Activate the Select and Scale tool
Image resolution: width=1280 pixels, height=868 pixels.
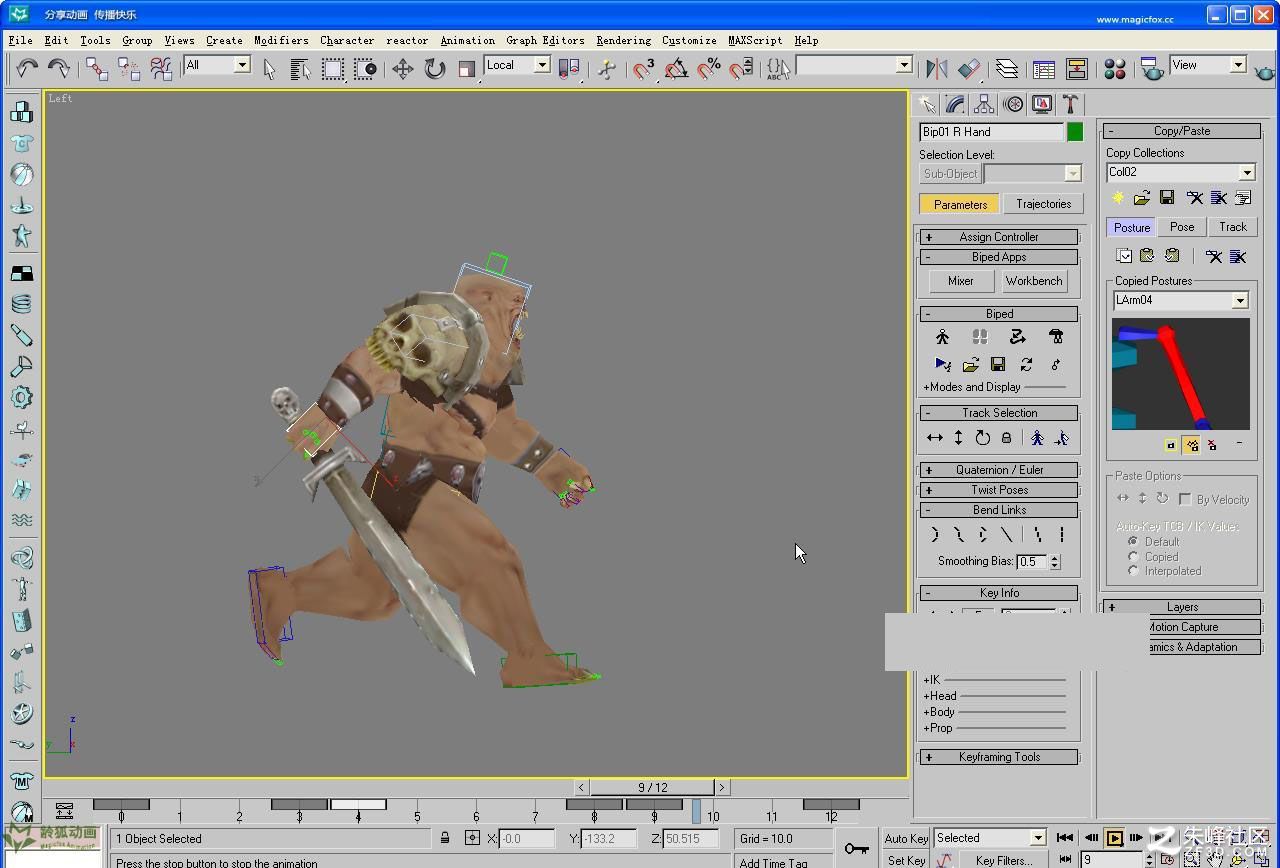click(x=466, y=68)
